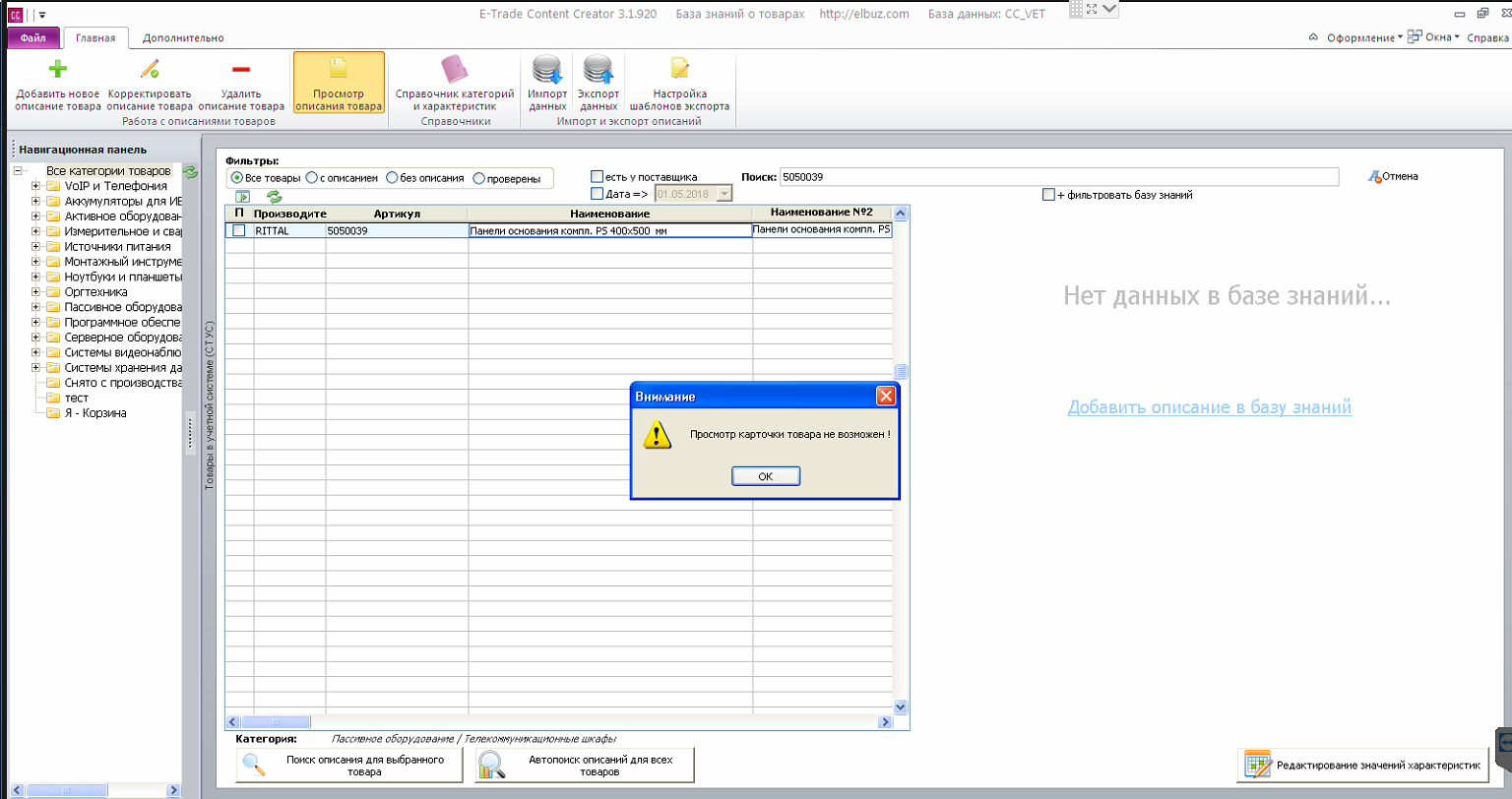This screenshot has width=1512, height=799.
Task: Click the Окна windows icon
Action: [x=1415, y=36]
